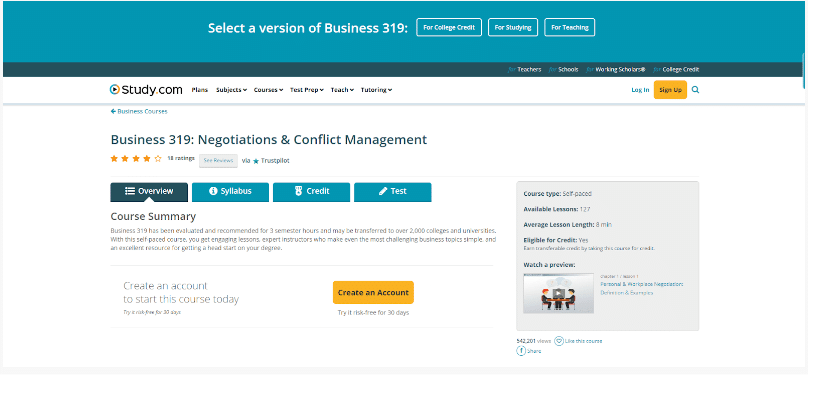Click the 542,201 views count
The height and width of the screenshot is (398, 814).
pos(533,341)
